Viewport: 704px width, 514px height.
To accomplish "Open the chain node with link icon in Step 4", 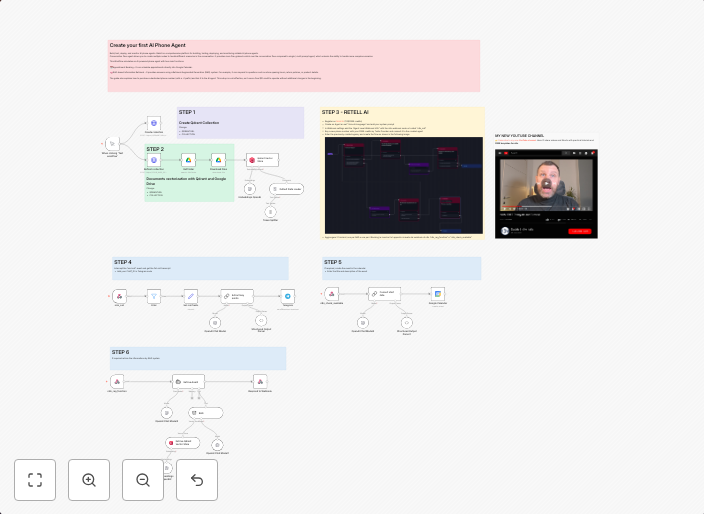I will pos(237,296).
